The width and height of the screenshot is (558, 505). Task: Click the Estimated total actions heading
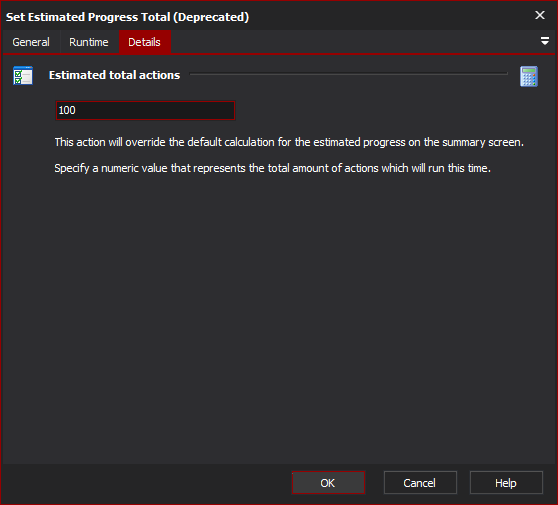114,75
